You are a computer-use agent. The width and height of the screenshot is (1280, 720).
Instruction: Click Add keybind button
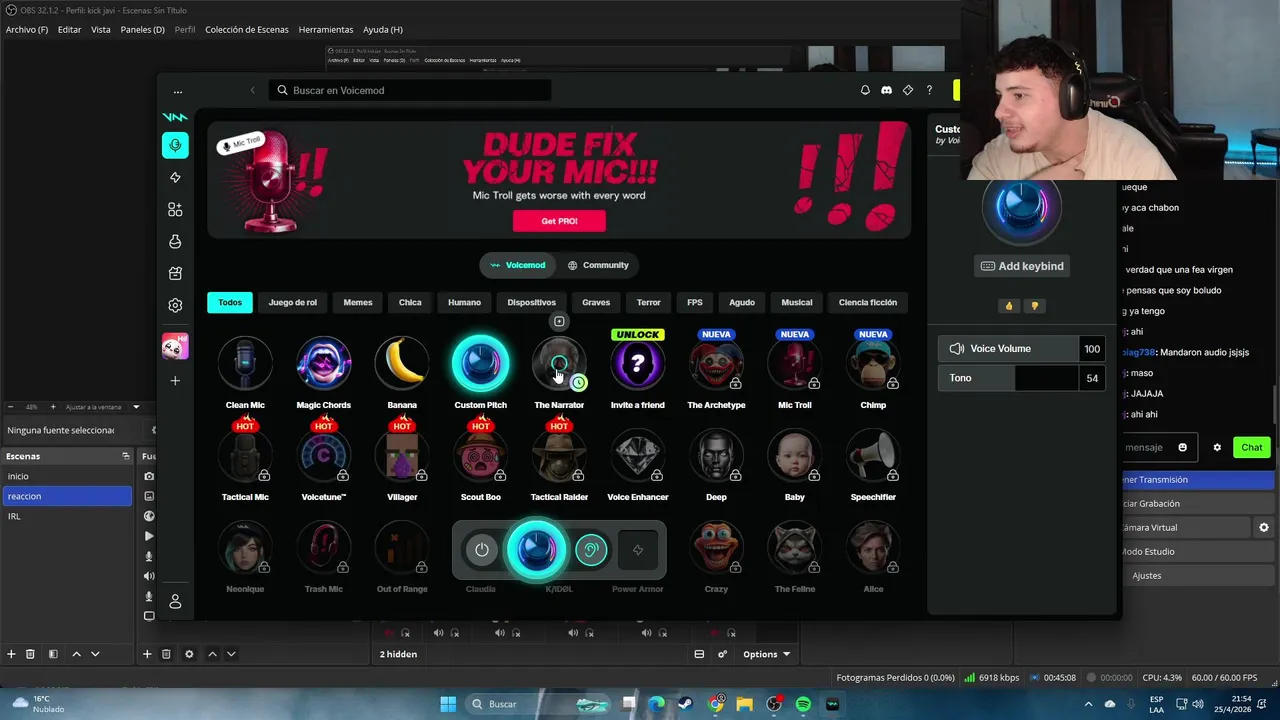click(x=1022, y=266)
